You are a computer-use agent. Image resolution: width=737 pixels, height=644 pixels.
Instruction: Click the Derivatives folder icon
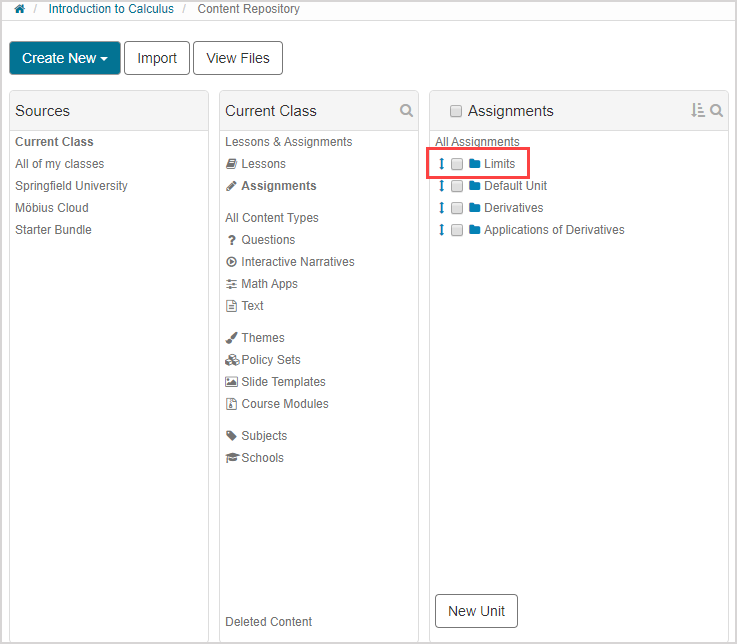pos(475,208)
